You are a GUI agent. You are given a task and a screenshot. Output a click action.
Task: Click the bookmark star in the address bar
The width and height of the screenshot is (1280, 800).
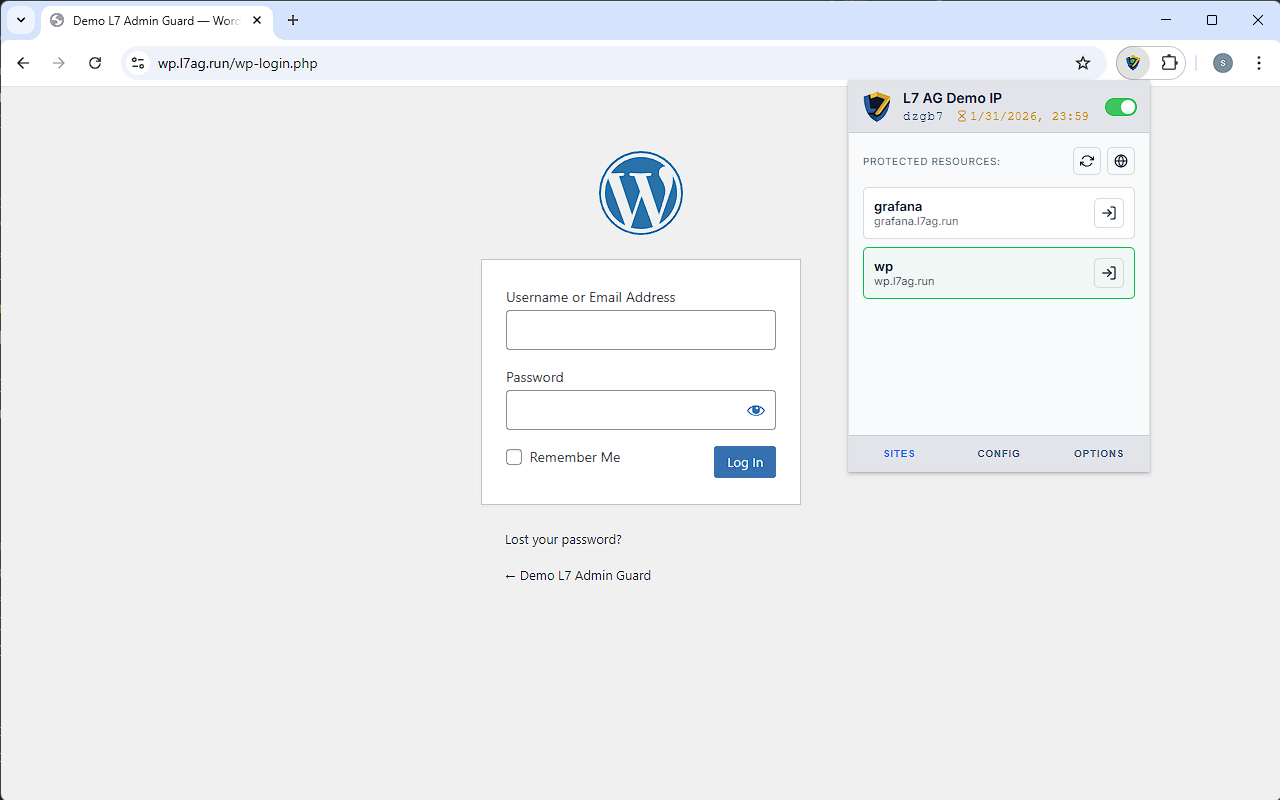(x=1083, y=62)
